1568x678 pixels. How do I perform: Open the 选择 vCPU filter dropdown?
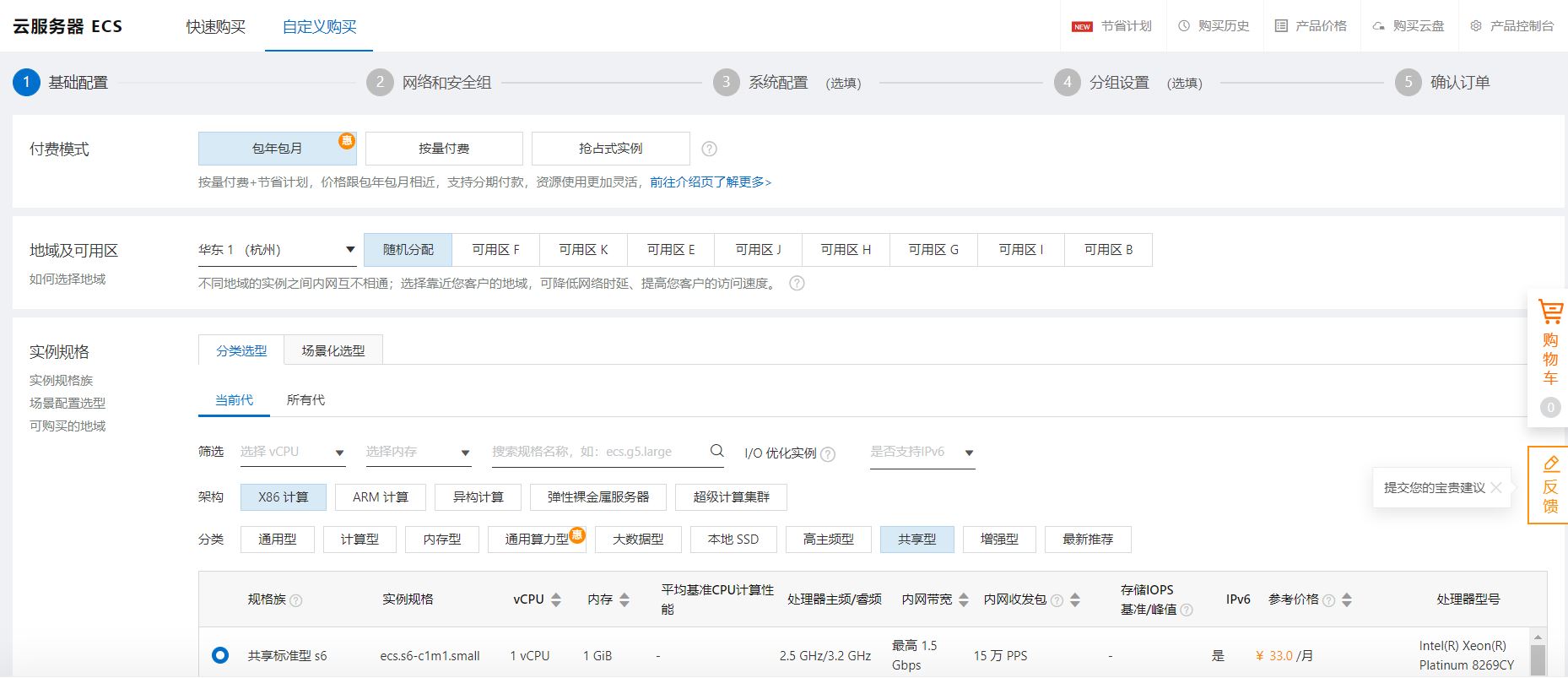tap(293, 452)
